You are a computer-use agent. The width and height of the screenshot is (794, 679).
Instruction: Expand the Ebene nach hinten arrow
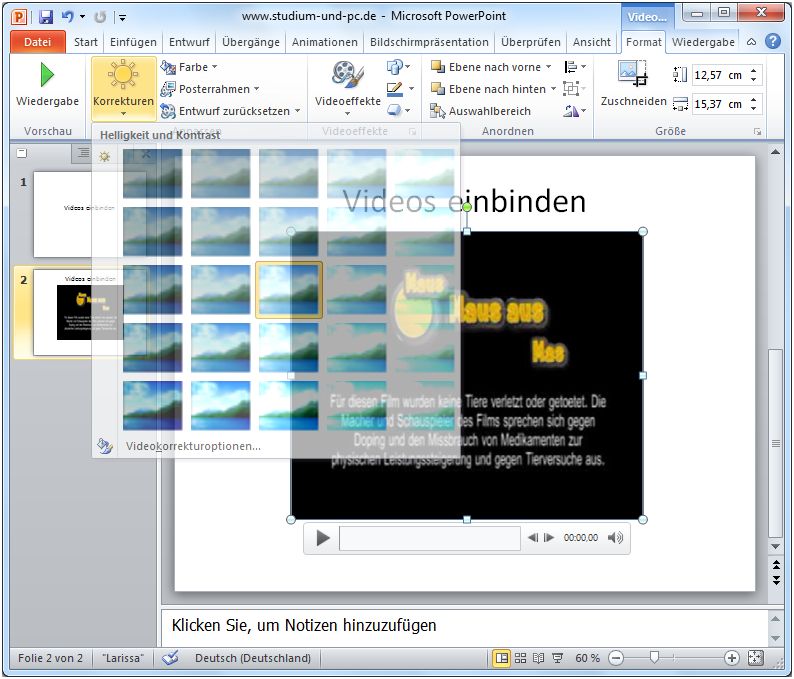click(x=553, y=89)
